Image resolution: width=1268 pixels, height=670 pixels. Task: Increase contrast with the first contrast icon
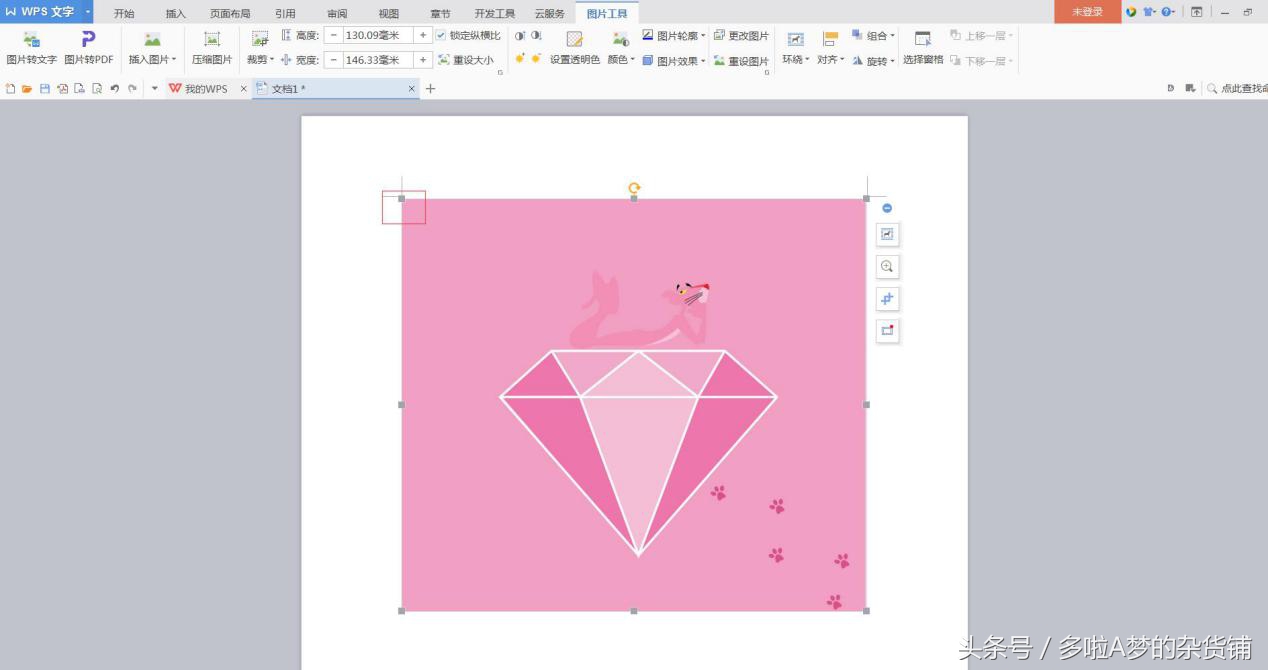coord(520,35)
